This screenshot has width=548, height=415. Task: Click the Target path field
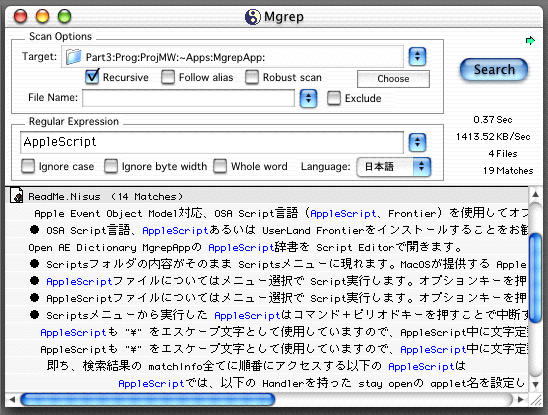[232, 57]
